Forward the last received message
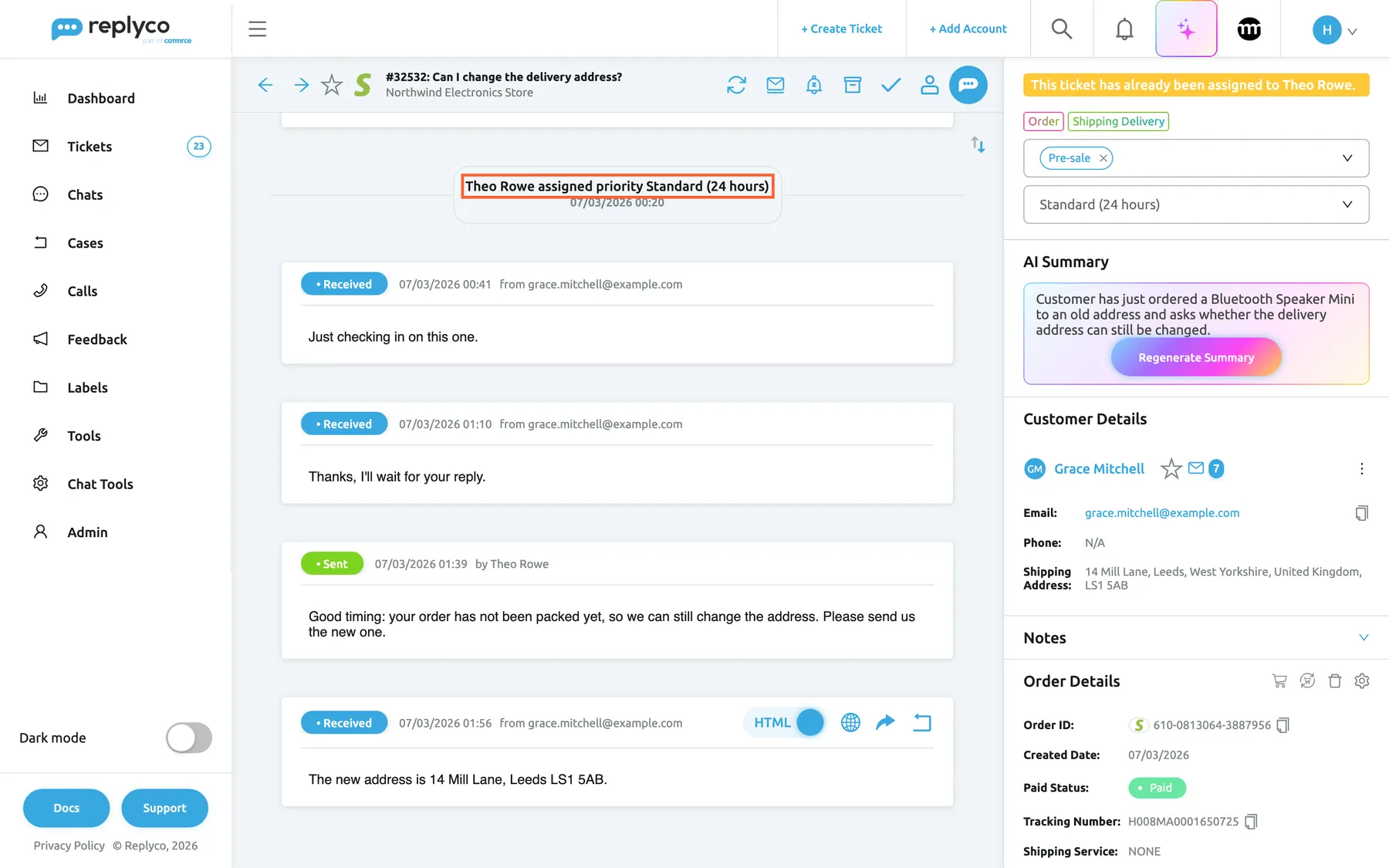Image resolution: width=1389 pixels, height=868 pixels. pos(886,723)
